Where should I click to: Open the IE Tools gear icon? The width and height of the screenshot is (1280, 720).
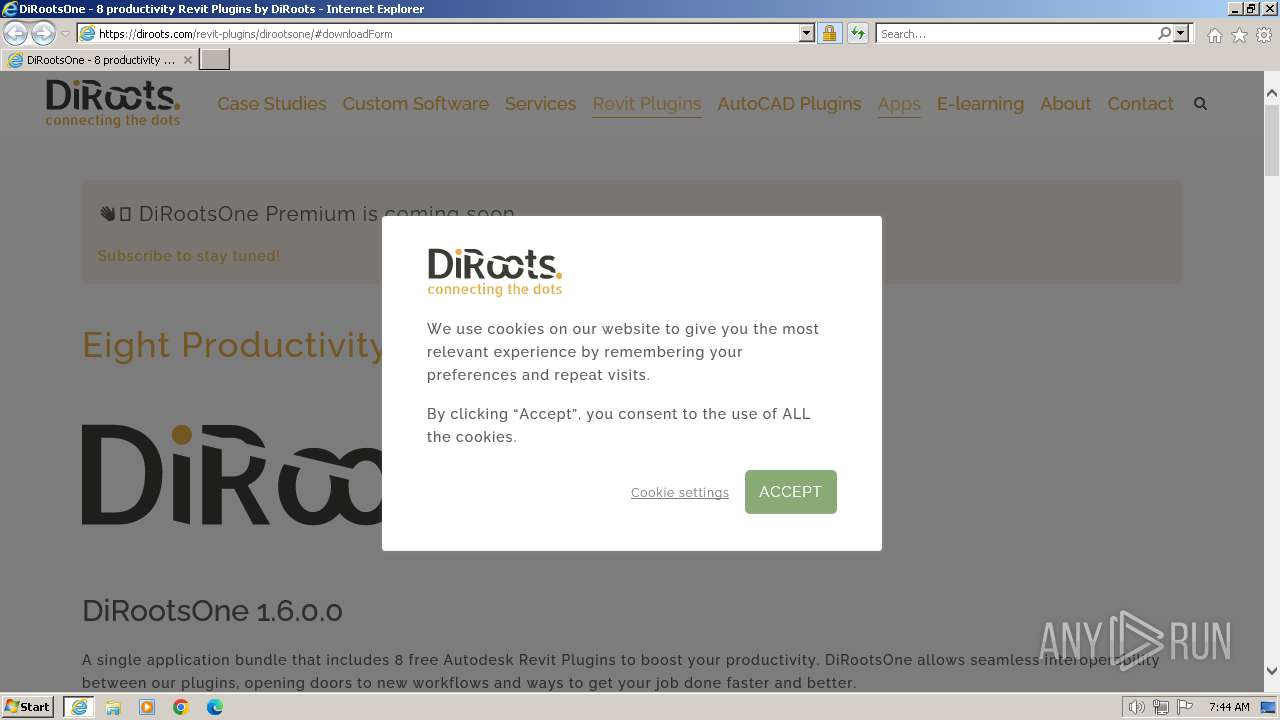pyautogui.click(x=1264, y=35)
